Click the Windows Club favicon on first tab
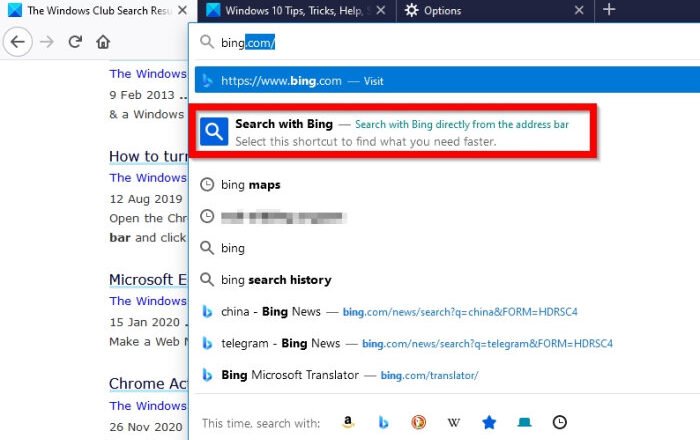Image resolution: width=700 pixels, height=440 pixels. [x=15, y=10]
